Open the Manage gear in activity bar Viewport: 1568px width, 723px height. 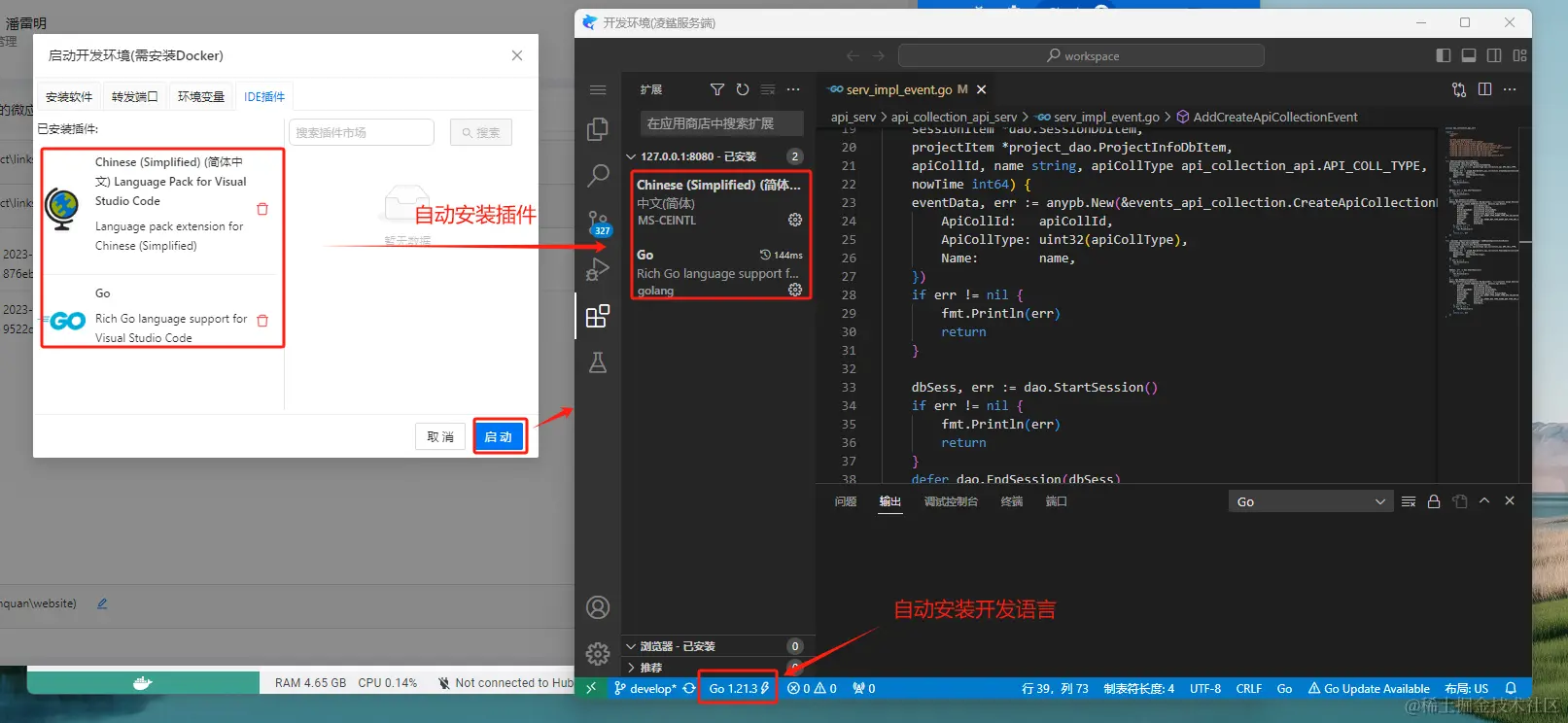(x=598, y=653)
